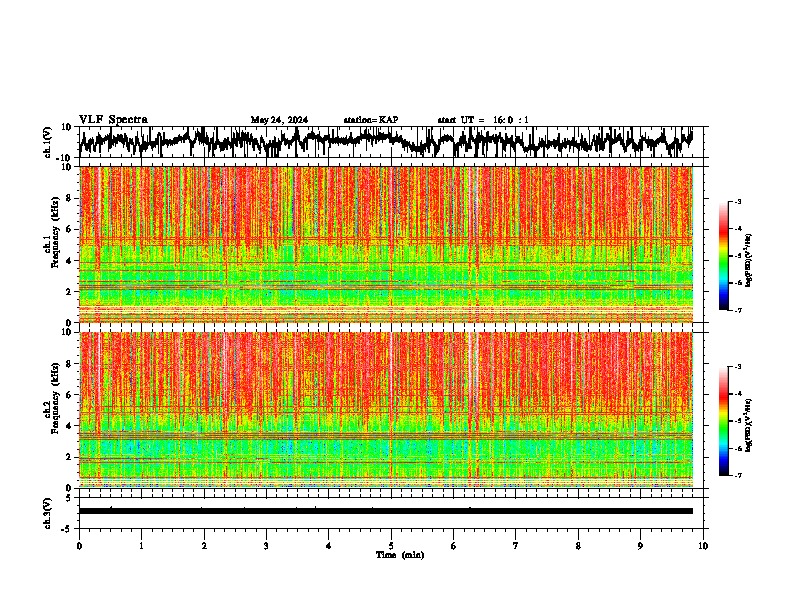The width and height of the screenshot is (792, 612).
Task: Click the 'ch.3(V)' axis label
Action: coord(48,513)
